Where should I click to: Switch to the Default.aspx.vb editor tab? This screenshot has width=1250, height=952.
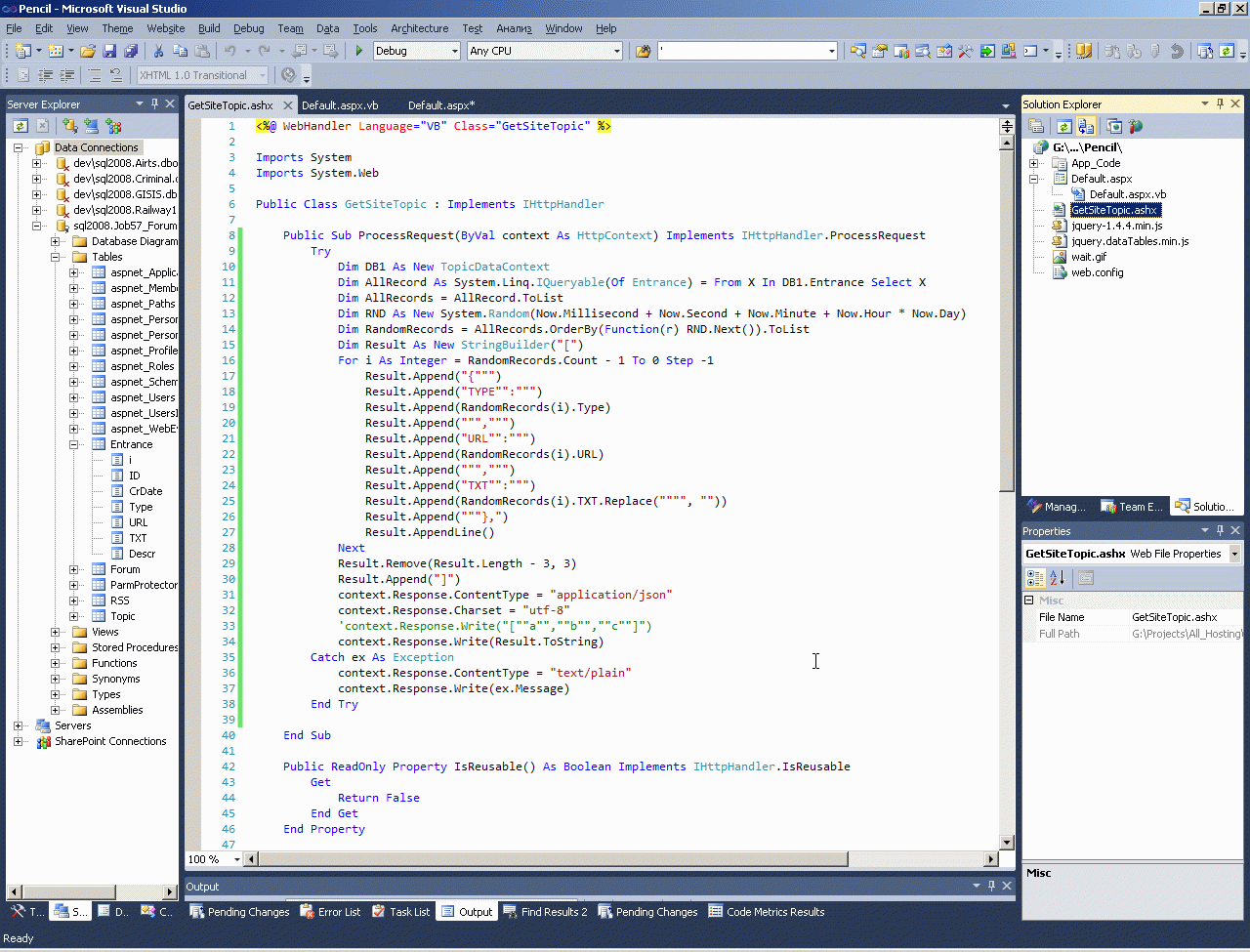click(339, 105)
